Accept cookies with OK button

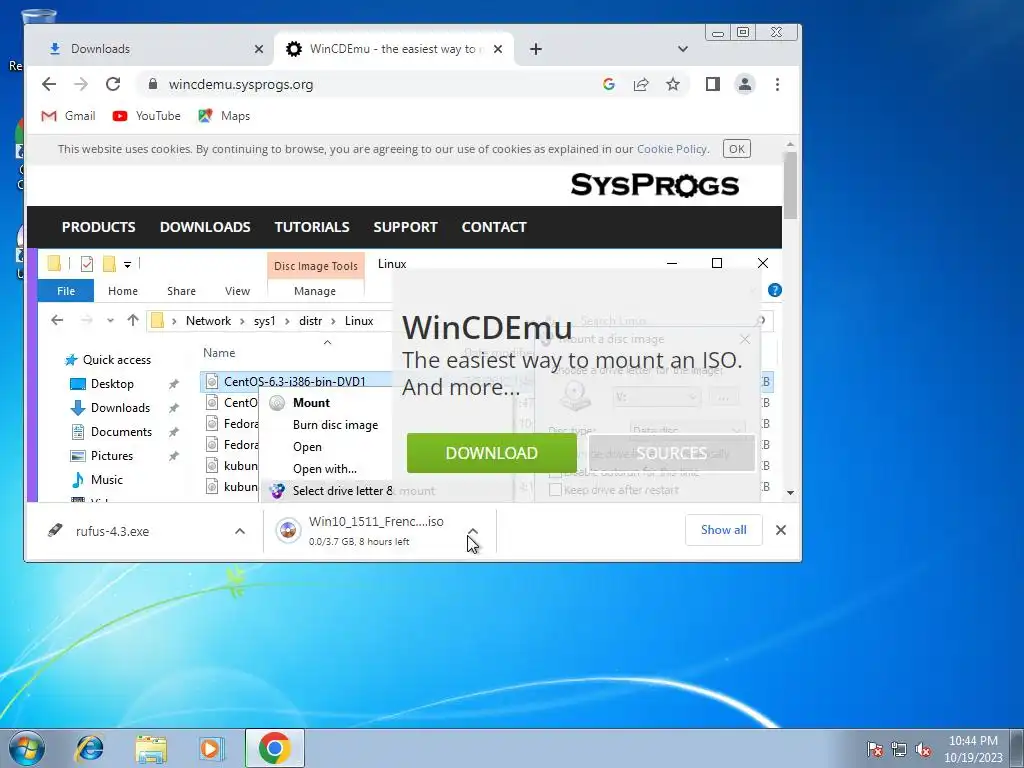click(x=737, y=149)
